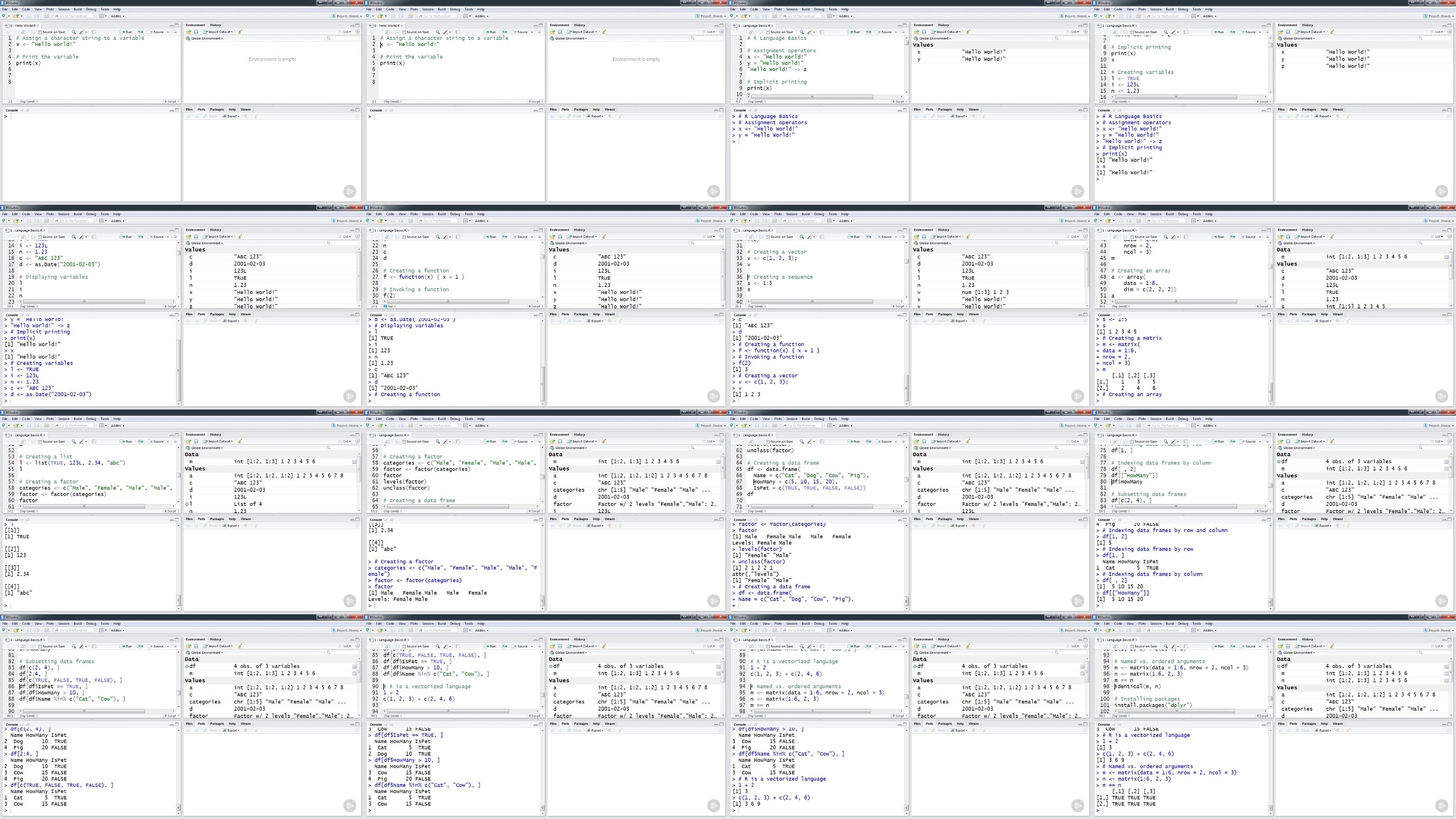Open Packages tab where Environment lists only x, y, z
Screen dimensions: 1456x819
tap(1309, 110)
